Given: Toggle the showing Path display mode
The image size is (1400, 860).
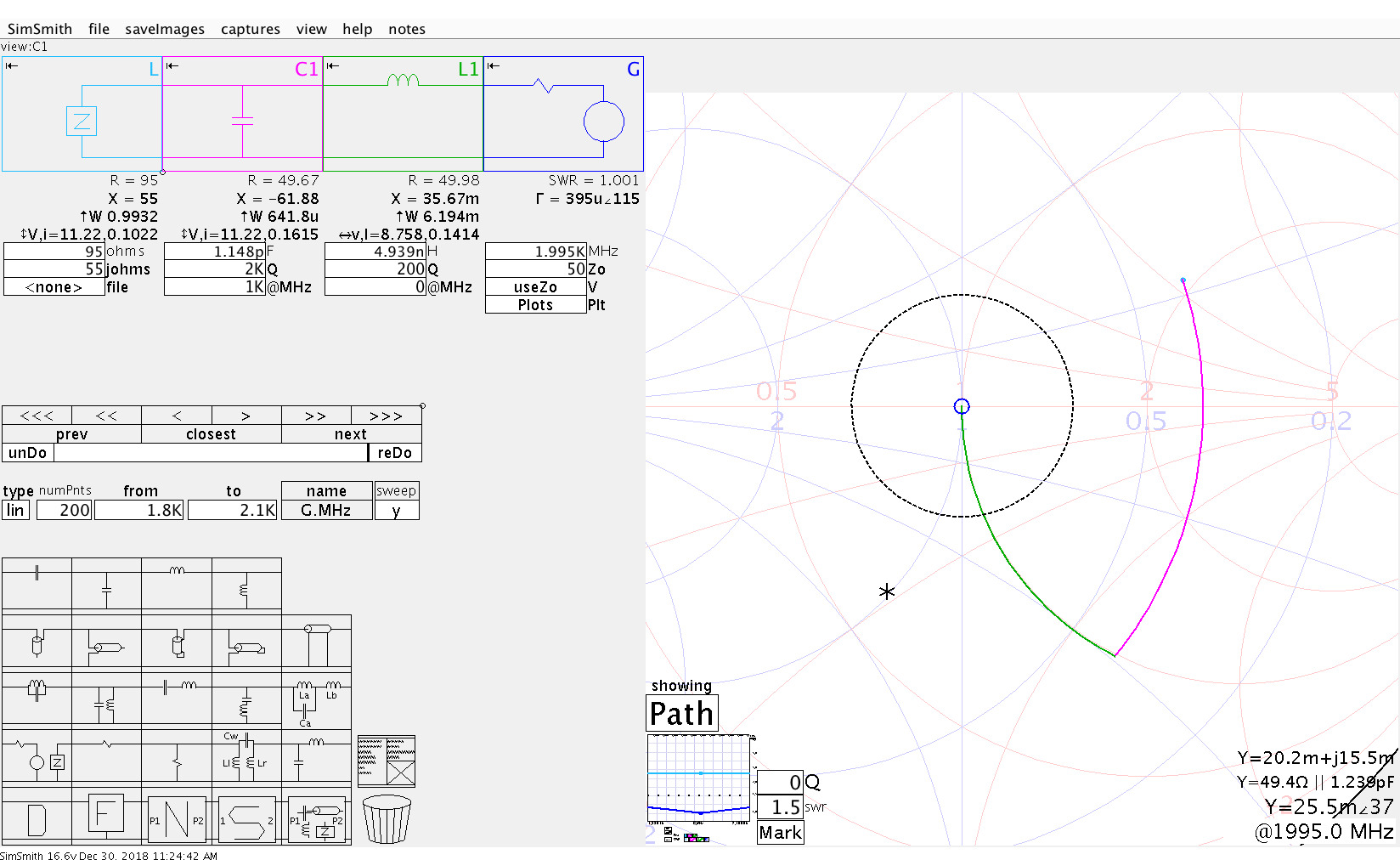Looking at the screenshot, I should pos(682,713).
